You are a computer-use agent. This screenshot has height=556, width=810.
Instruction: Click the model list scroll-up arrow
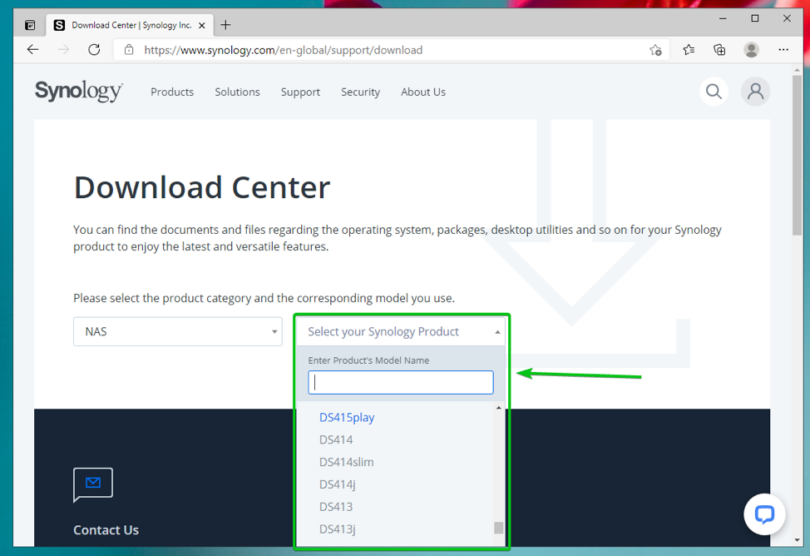(499, 408)
